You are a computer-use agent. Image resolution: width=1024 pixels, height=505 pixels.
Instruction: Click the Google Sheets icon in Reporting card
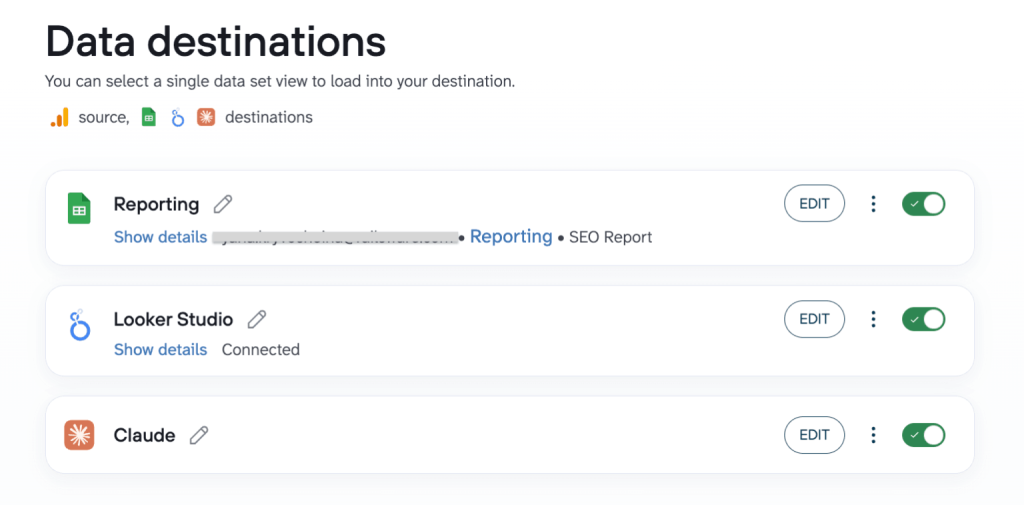pyautogui.click(x=79, y=208)
